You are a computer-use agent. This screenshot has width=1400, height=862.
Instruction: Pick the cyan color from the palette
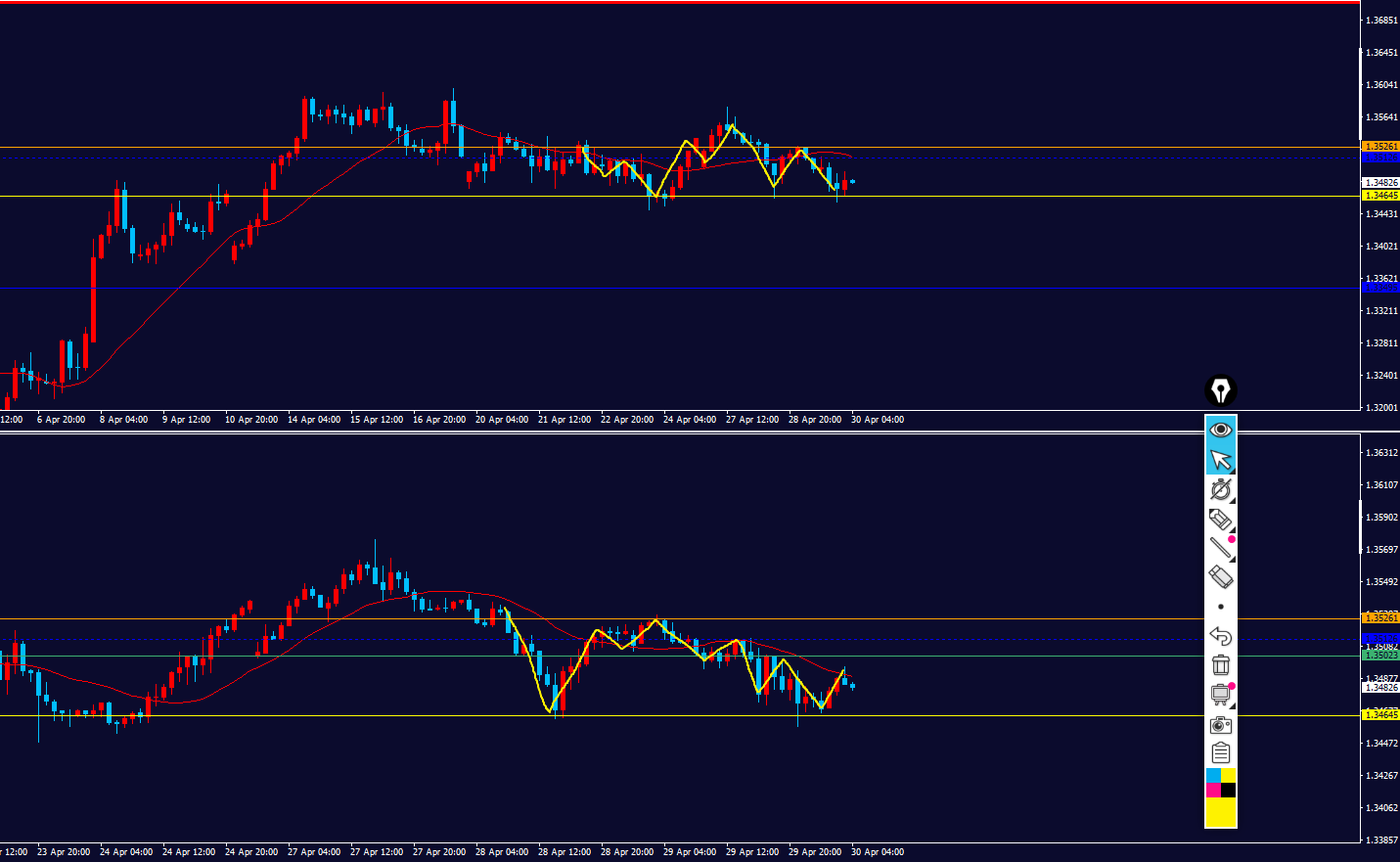click(x=1213, y=776)
